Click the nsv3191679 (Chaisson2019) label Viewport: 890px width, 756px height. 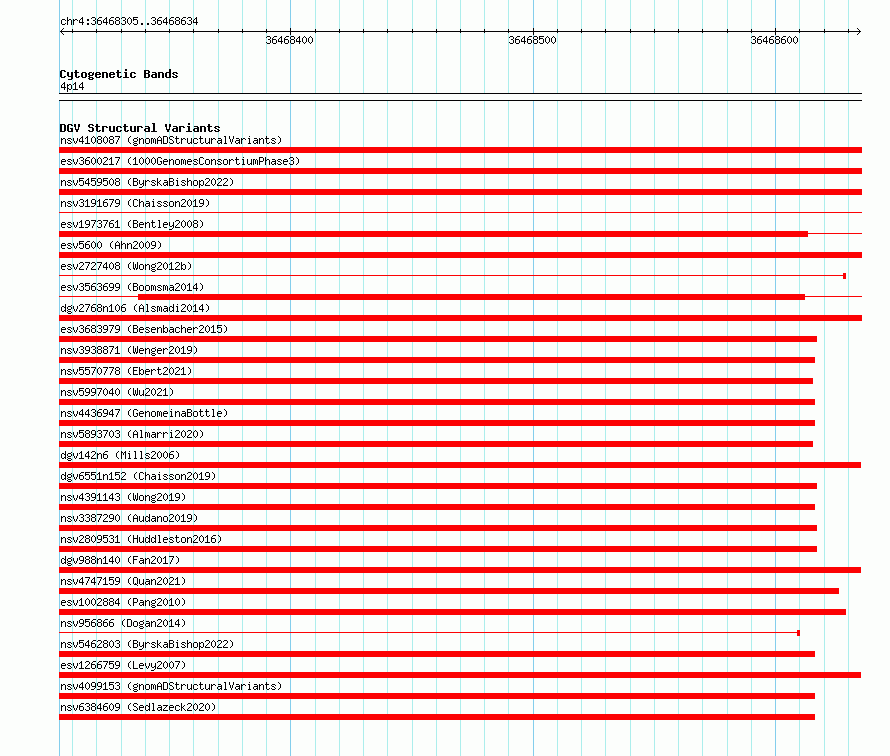pos(135,203)
